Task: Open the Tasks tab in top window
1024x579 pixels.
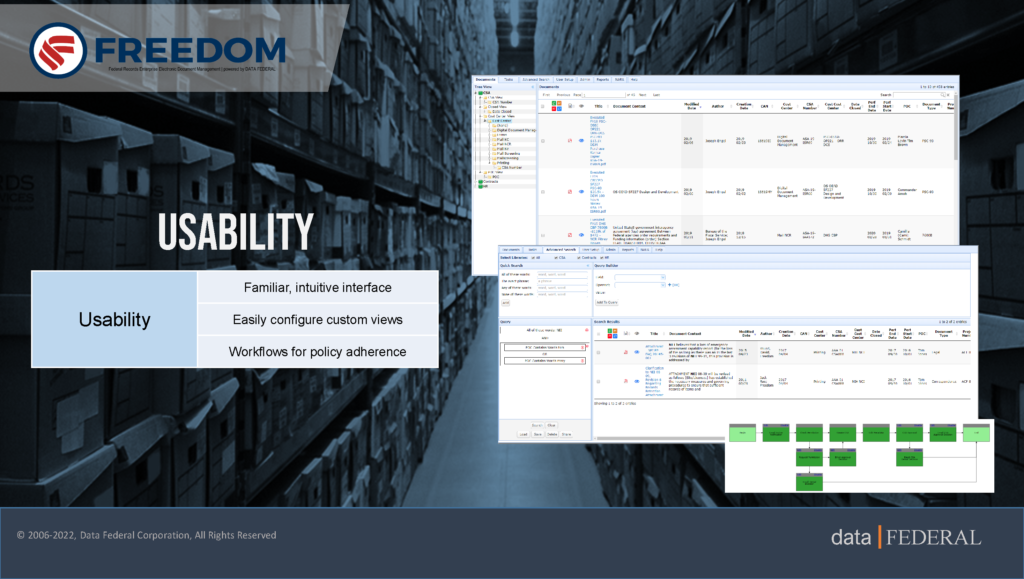Action: coord(509,80)
